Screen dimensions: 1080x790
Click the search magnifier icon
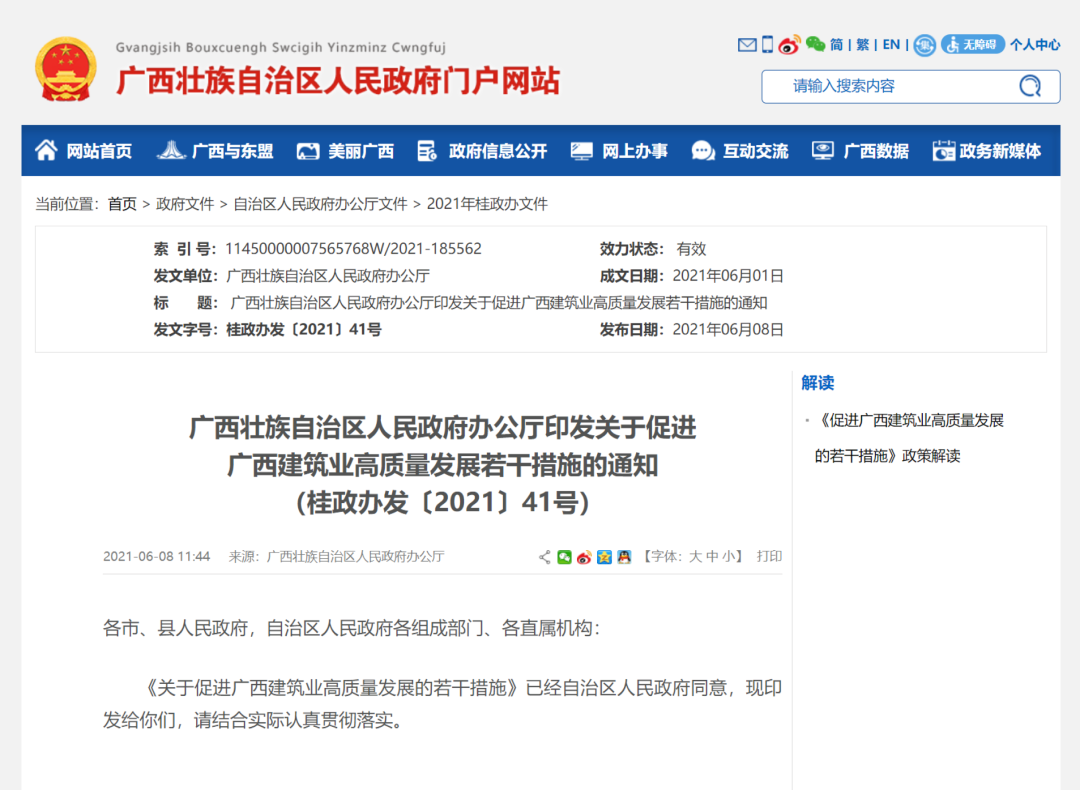1029,86
